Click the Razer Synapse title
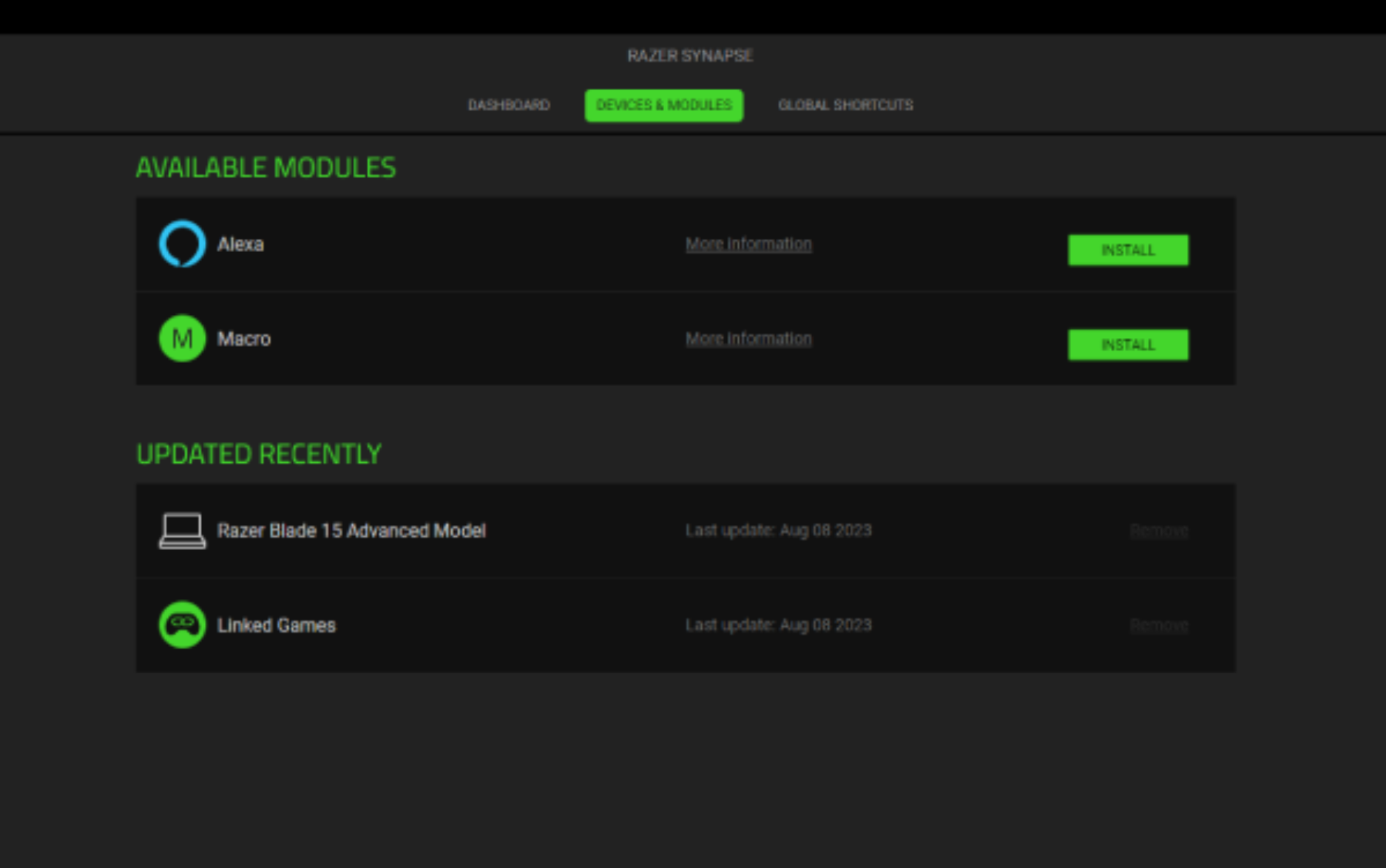 690,55
